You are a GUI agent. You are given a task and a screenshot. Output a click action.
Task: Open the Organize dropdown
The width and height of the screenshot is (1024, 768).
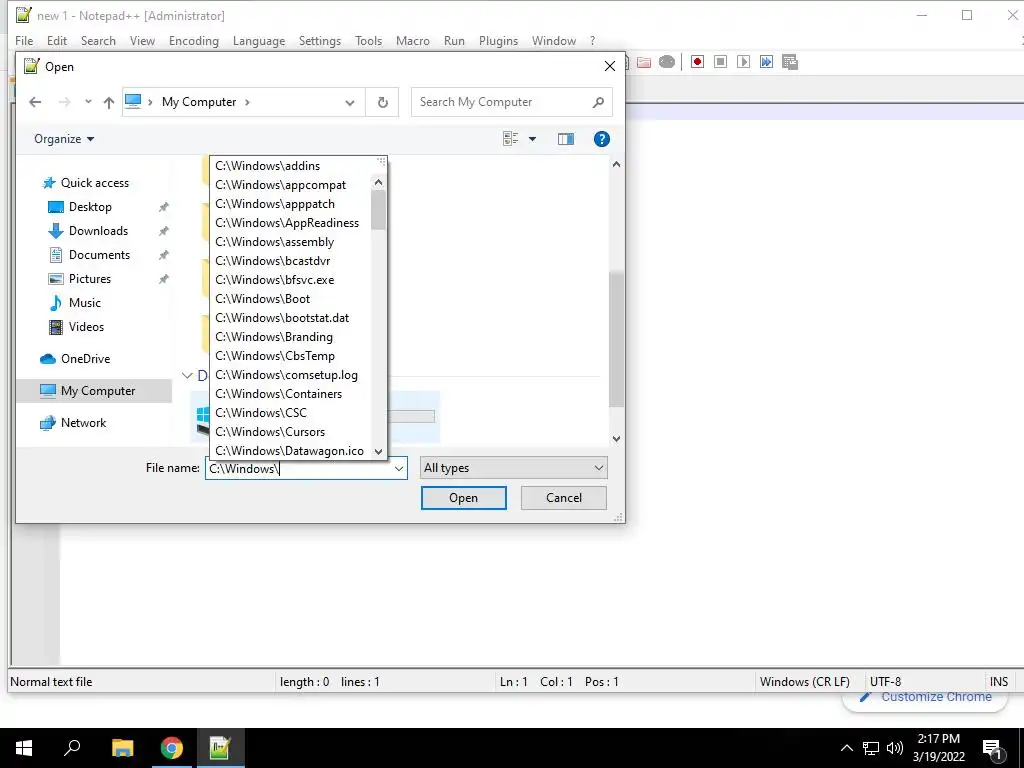64,139
